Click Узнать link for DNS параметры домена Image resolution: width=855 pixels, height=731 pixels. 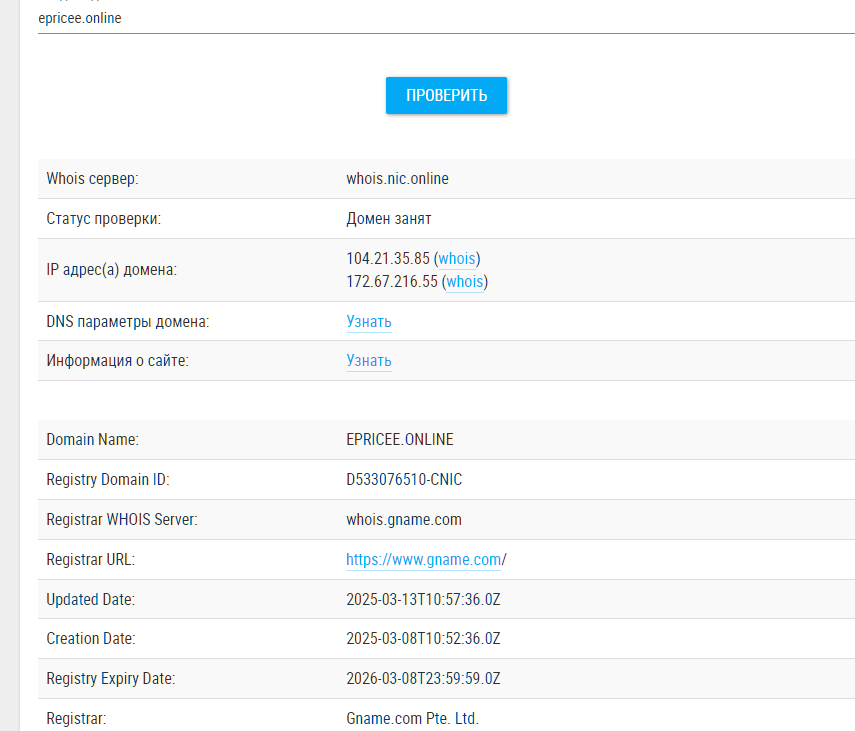[369, 322]
